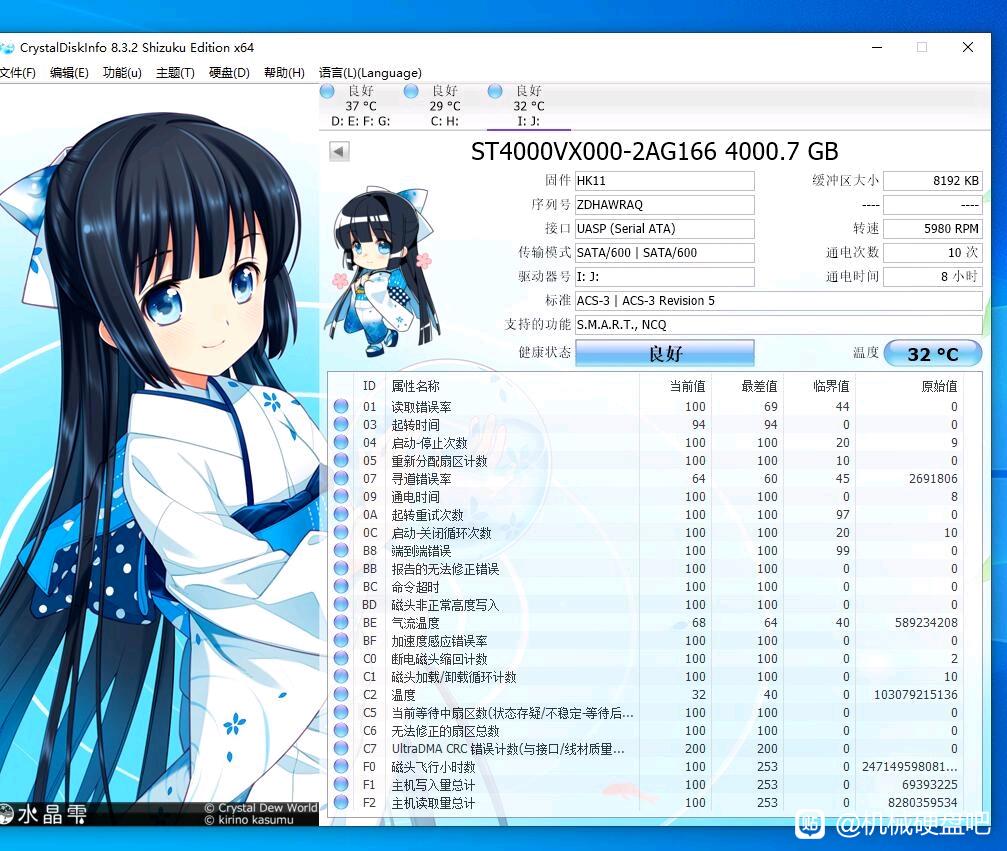Click the raw value 69393225
This screenshot has width=1007, height=851.
[929, 784]
